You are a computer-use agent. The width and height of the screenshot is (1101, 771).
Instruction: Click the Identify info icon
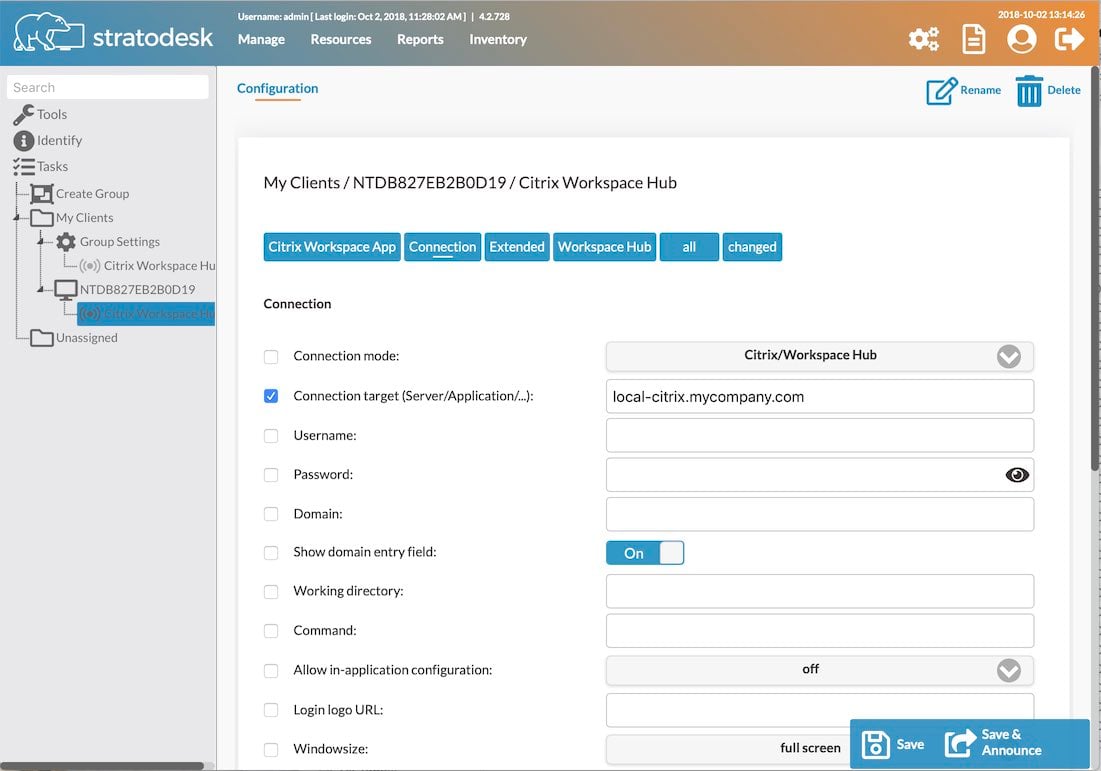coord(24,140)
